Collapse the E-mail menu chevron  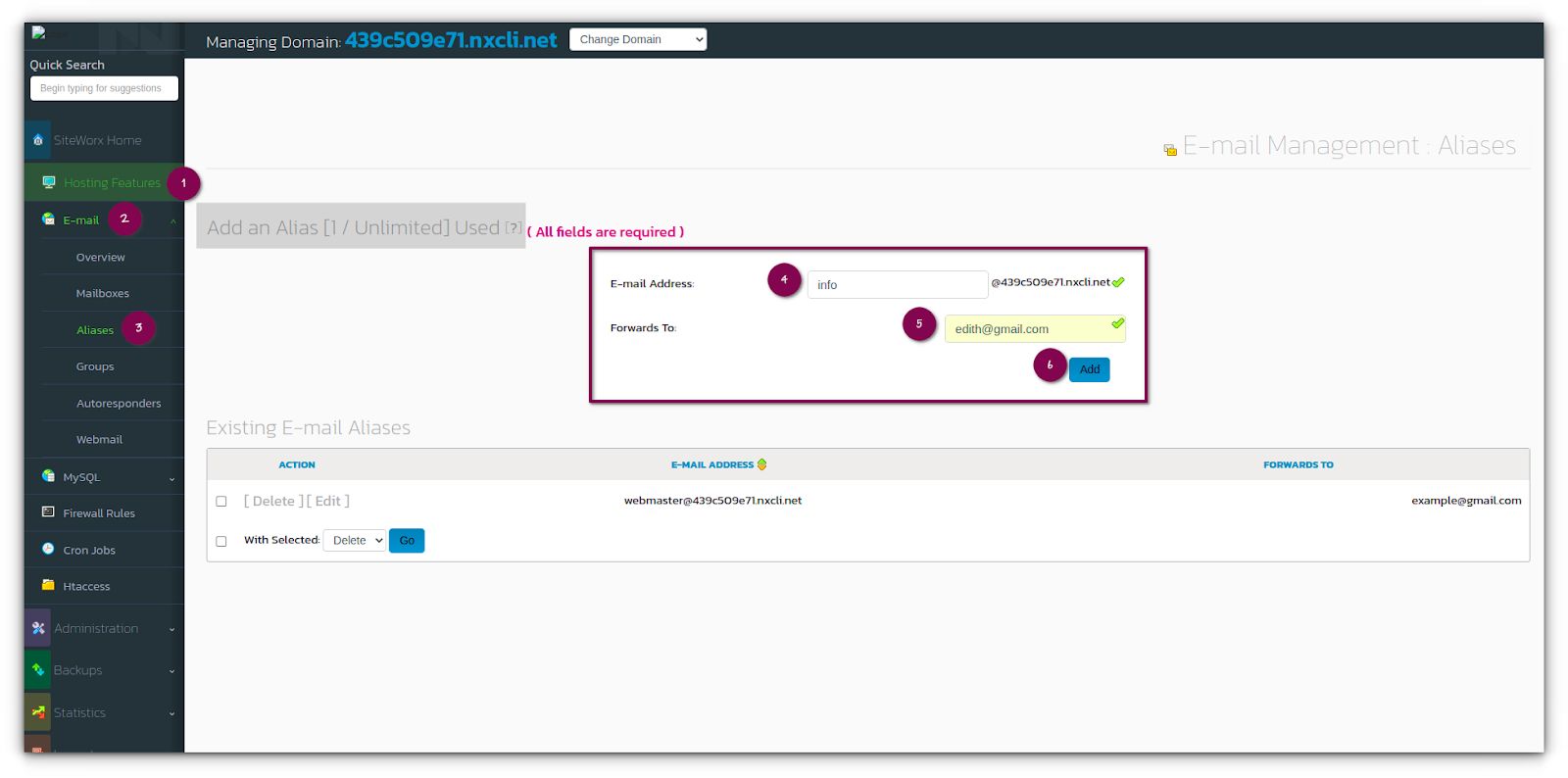click(x=173, y=221)
